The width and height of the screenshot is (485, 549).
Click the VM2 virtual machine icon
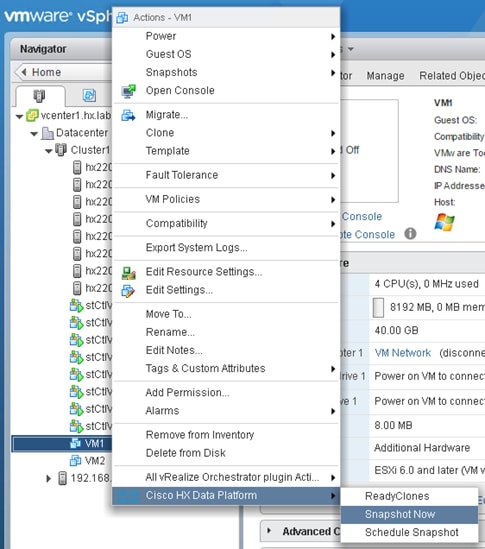tap(75, 460)
